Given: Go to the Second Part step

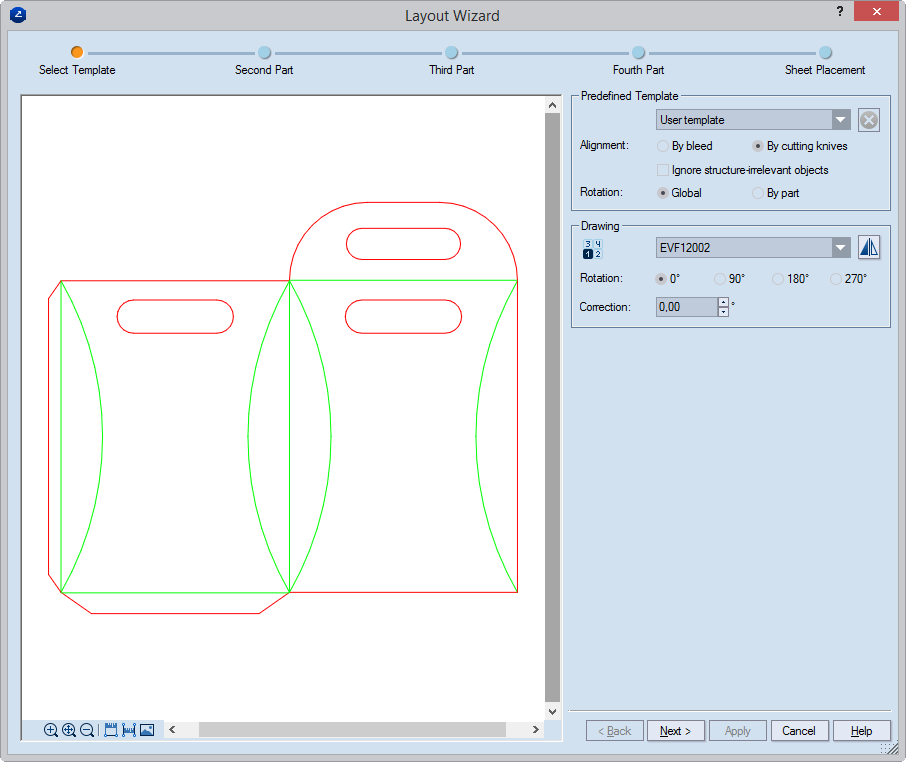Looking at the screenshot, I should click(264, 53).
